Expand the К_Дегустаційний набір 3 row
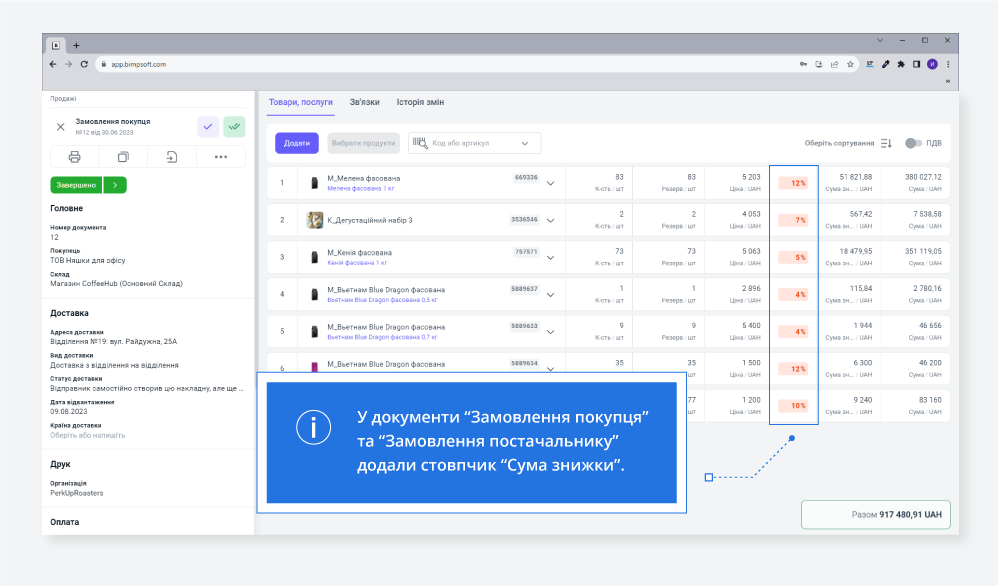The height and width of the screenshot is (586, 1000). click(550, 220)
